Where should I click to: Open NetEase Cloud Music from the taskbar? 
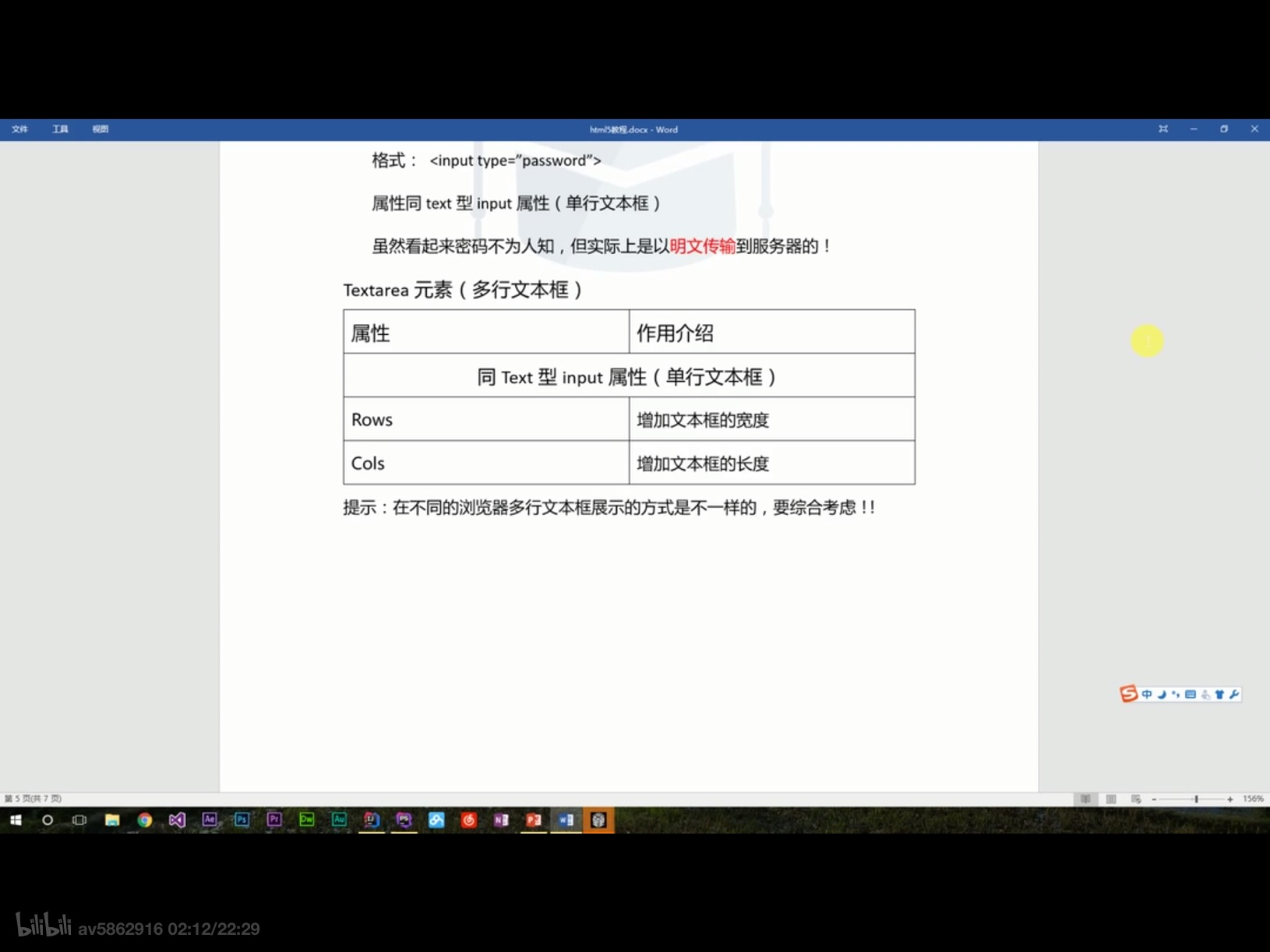pos(469,820)
